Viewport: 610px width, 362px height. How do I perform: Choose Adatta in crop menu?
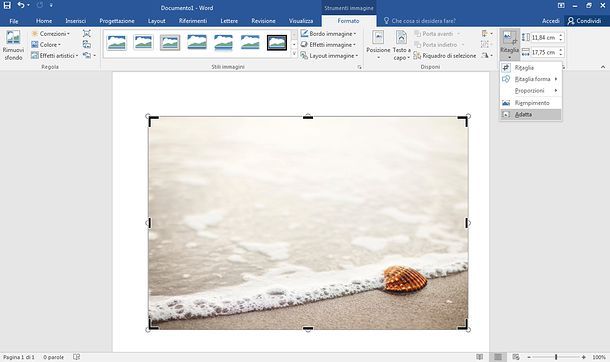coord(531,114)
